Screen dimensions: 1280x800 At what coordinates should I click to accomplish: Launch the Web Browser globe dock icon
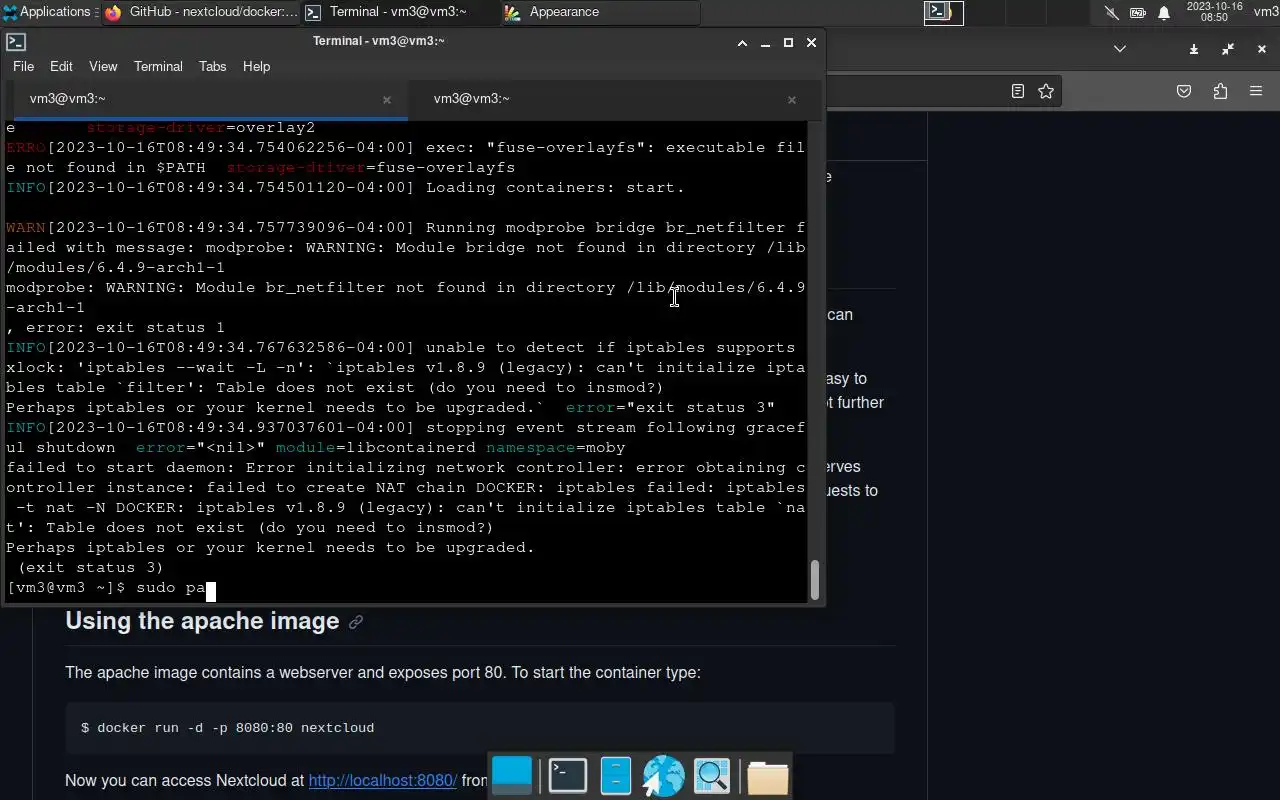[x=662, y=776]
